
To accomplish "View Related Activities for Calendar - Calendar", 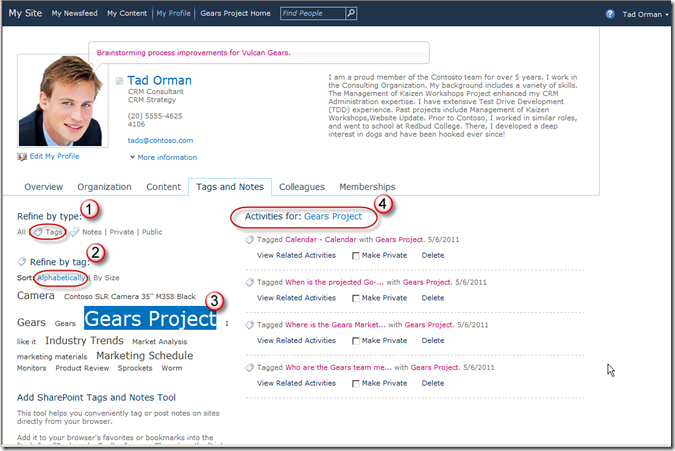I will point(296,255).
